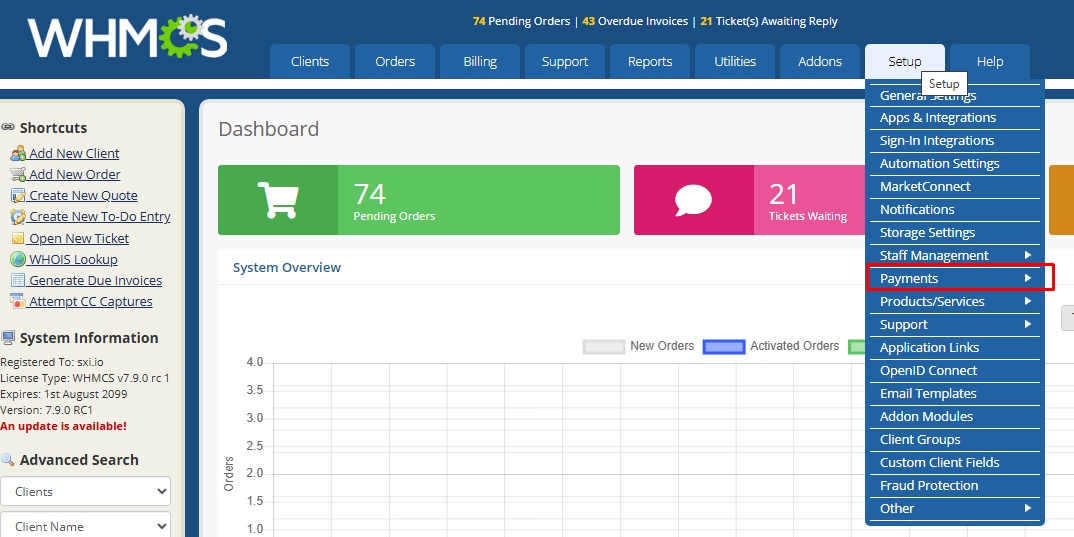Click the Create New To-Do Entry icon
1074x537 pixels.
click(x=18, y=217)
